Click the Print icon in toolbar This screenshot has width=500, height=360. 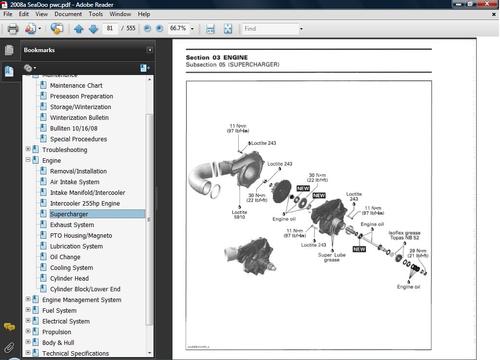point(13,29)
